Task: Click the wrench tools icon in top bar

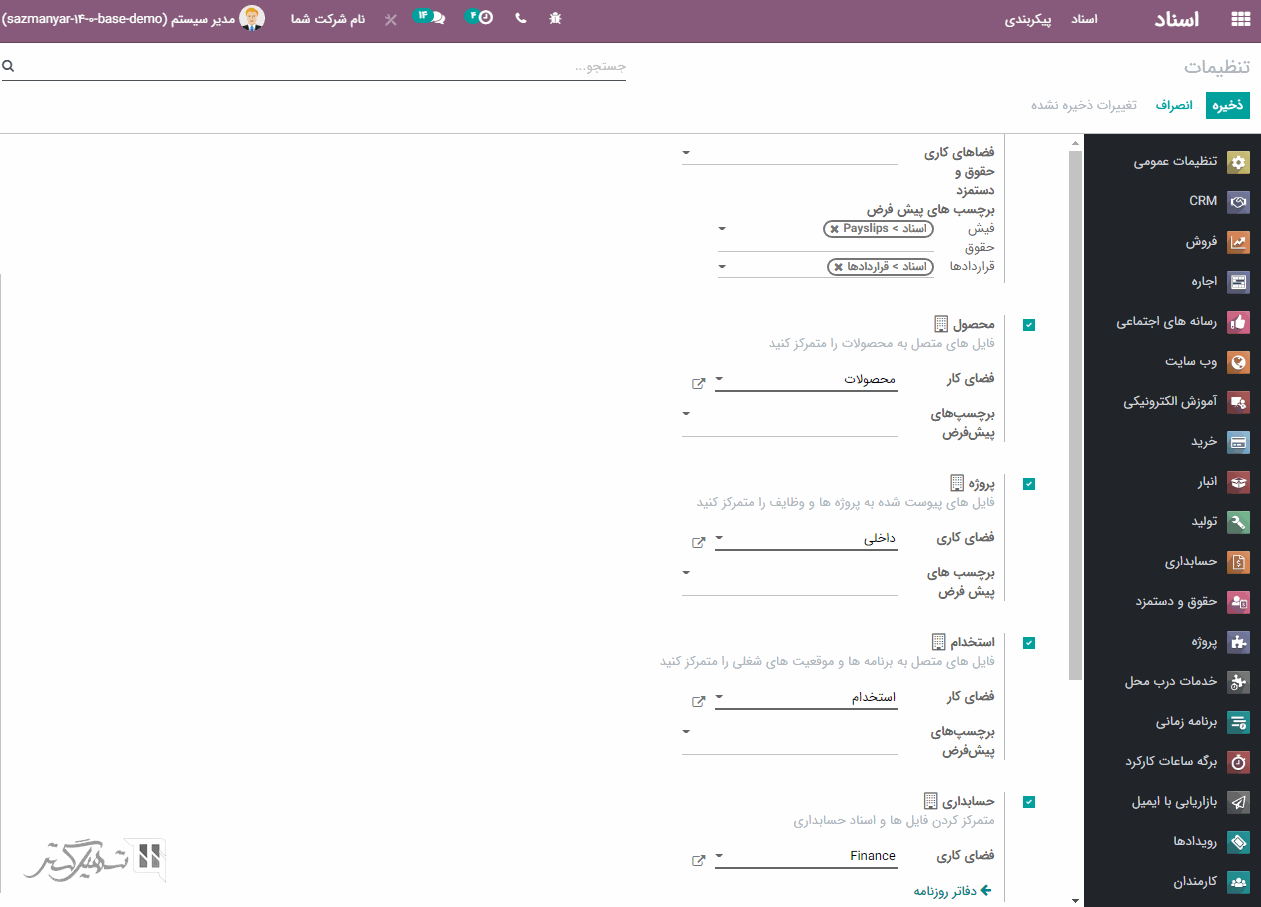Action: [x=390, y=19]
